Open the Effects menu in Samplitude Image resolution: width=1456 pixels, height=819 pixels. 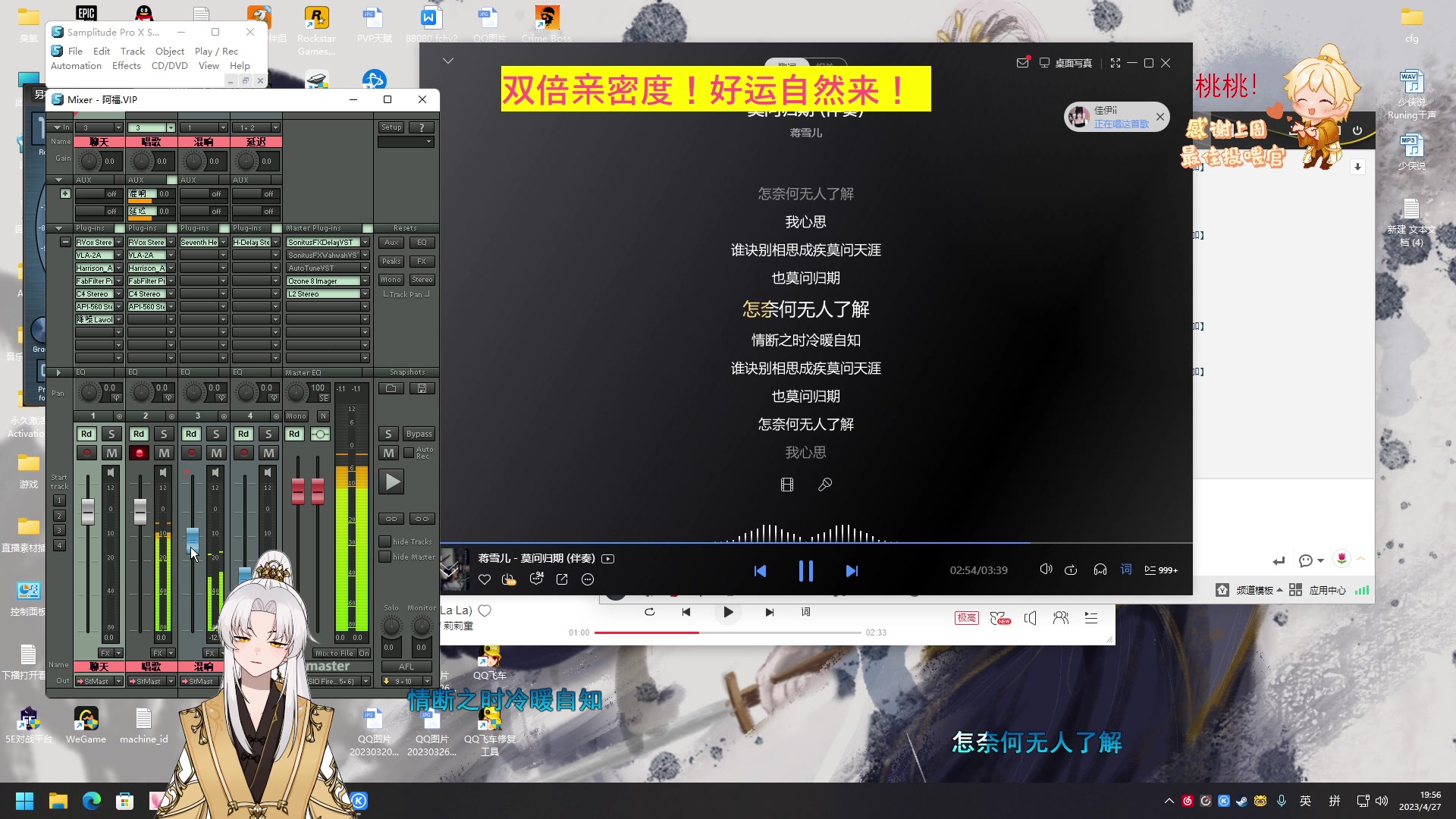pos(127,66)
